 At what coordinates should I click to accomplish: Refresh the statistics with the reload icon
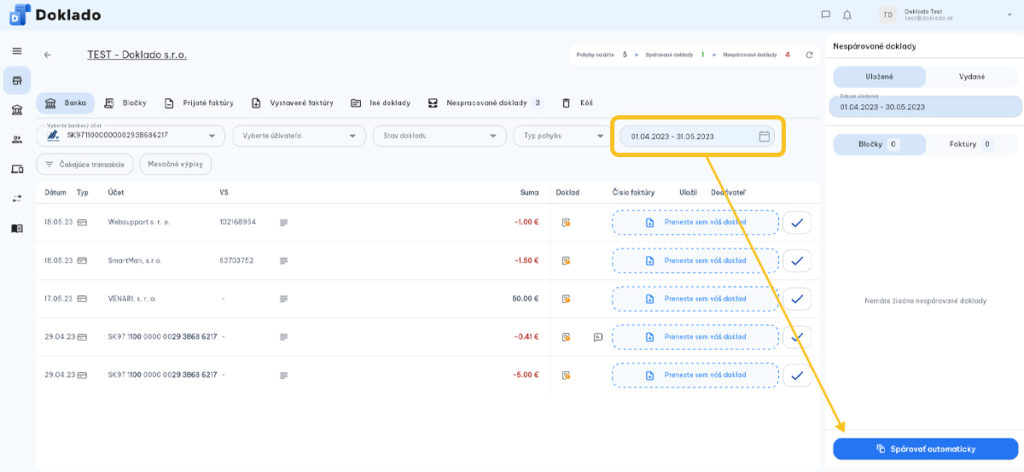pyautogui.click(x=809, y=55)
